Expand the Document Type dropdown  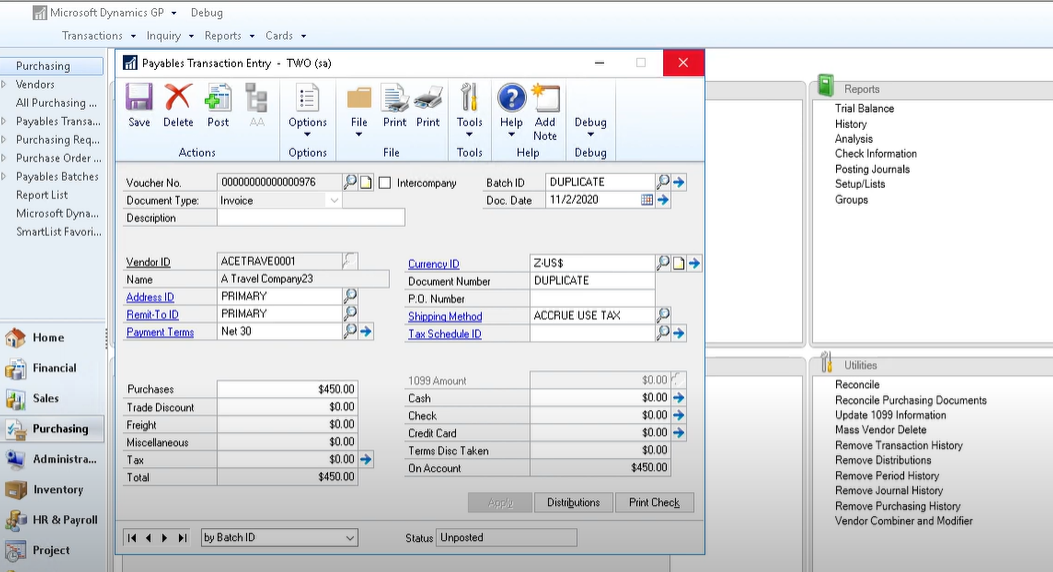(334, 200)
